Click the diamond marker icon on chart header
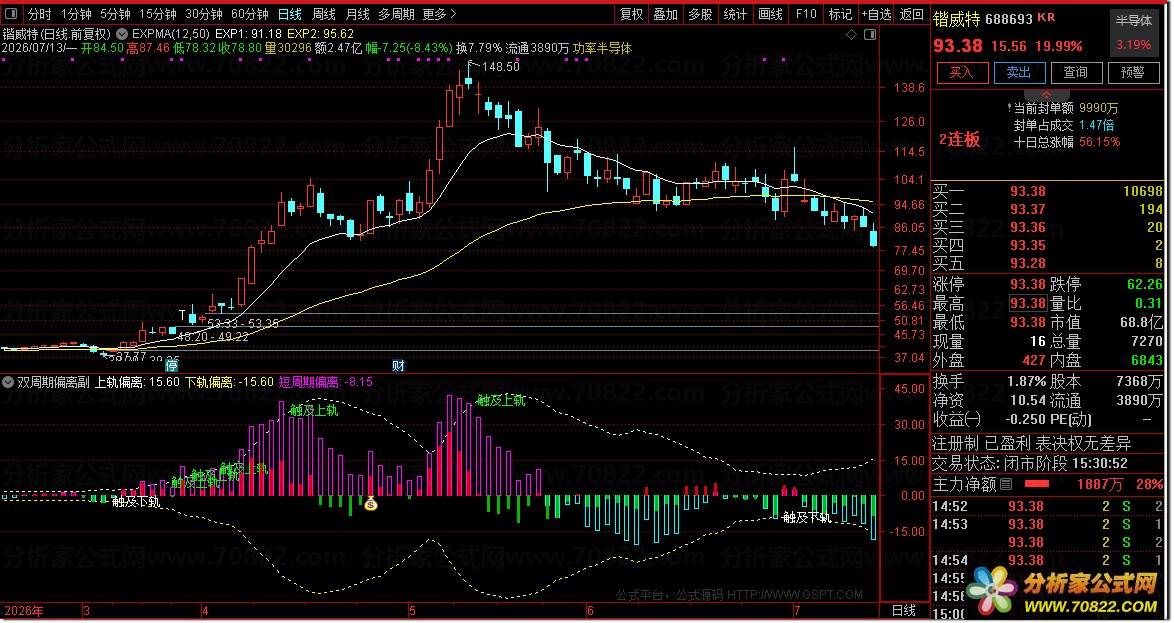The width and height of the screenshot is (1174, 623). [851, 34]
